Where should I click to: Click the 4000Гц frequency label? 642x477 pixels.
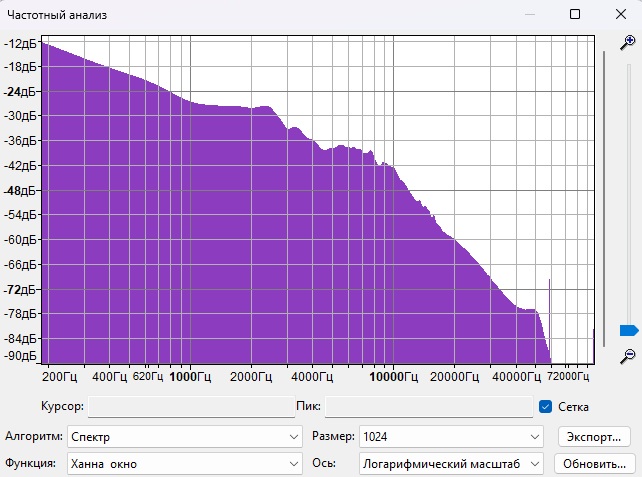pyautogui.click(x=312, y=377)
